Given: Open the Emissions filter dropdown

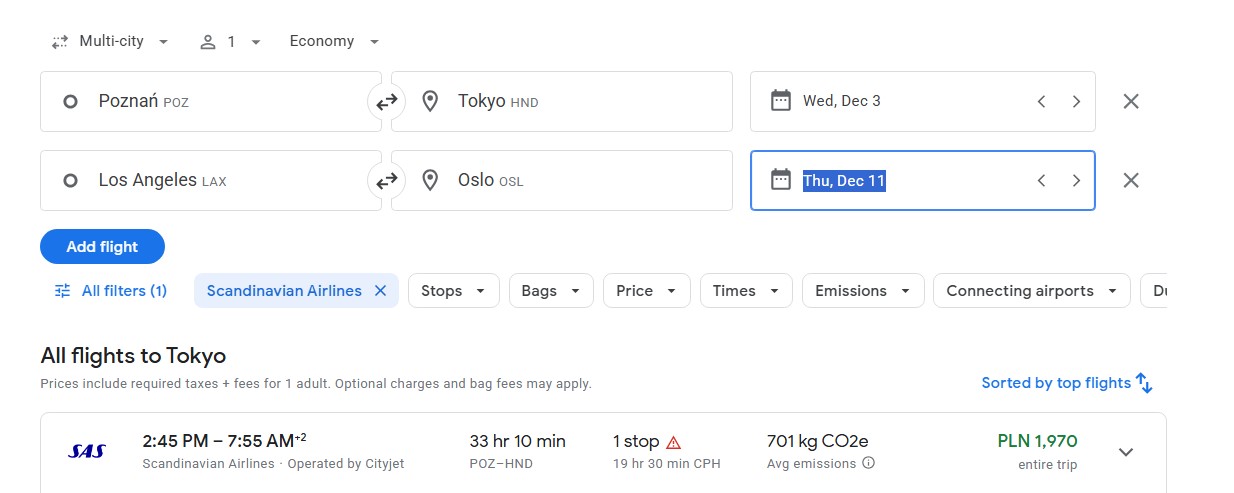Looking at the screenshot, I should tap(863, 291).
